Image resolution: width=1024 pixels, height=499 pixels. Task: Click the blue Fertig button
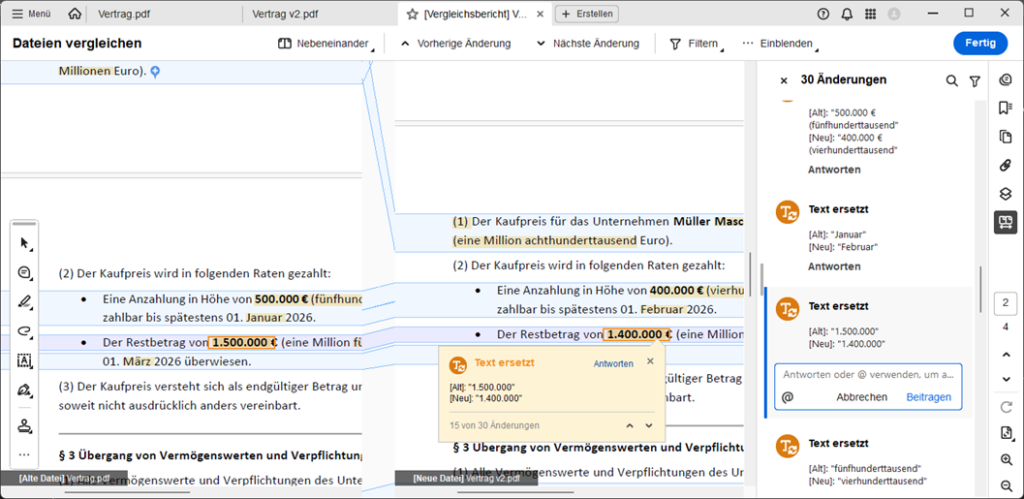pyautogui.click(x=980, y=44)
